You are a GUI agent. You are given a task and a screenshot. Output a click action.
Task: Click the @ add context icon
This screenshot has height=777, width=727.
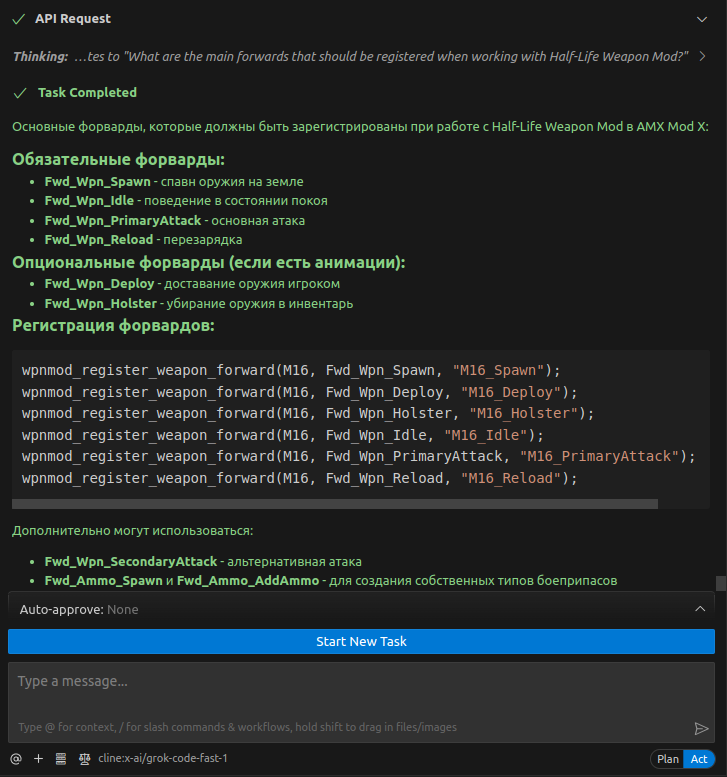(16, 758)
